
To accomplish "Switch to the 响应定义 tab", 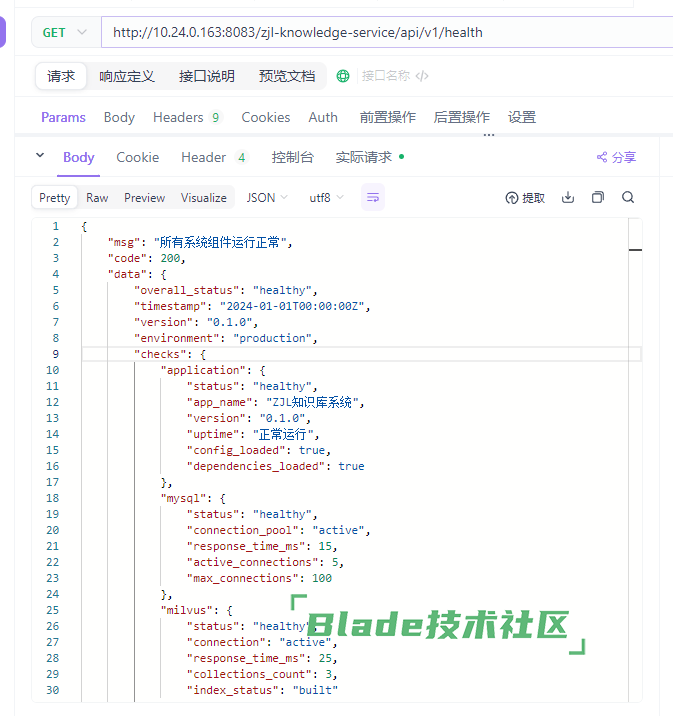I will pos(127,76).
